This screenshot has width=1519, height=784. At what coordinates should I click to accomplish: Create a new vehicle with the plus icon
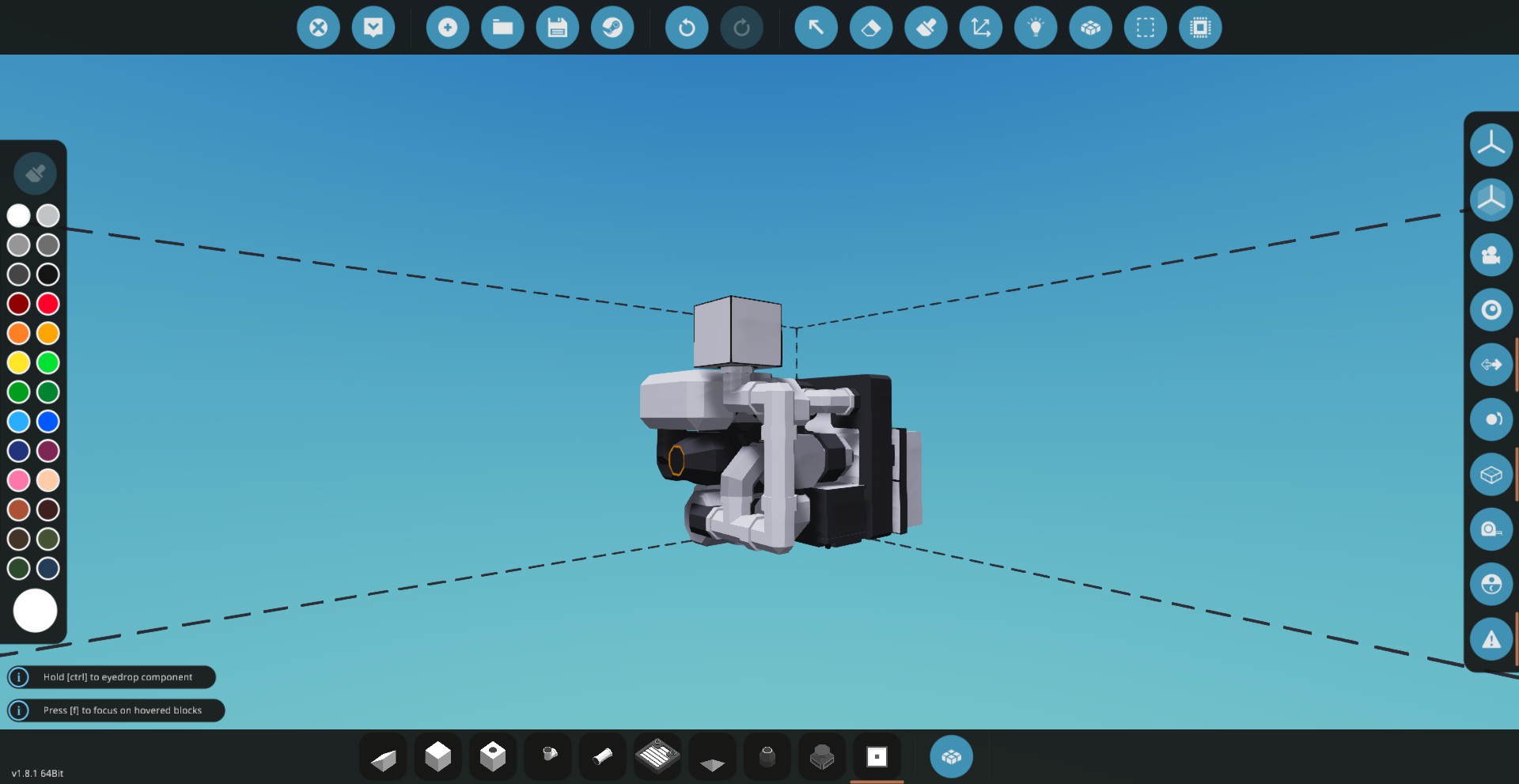click(448, 28)
